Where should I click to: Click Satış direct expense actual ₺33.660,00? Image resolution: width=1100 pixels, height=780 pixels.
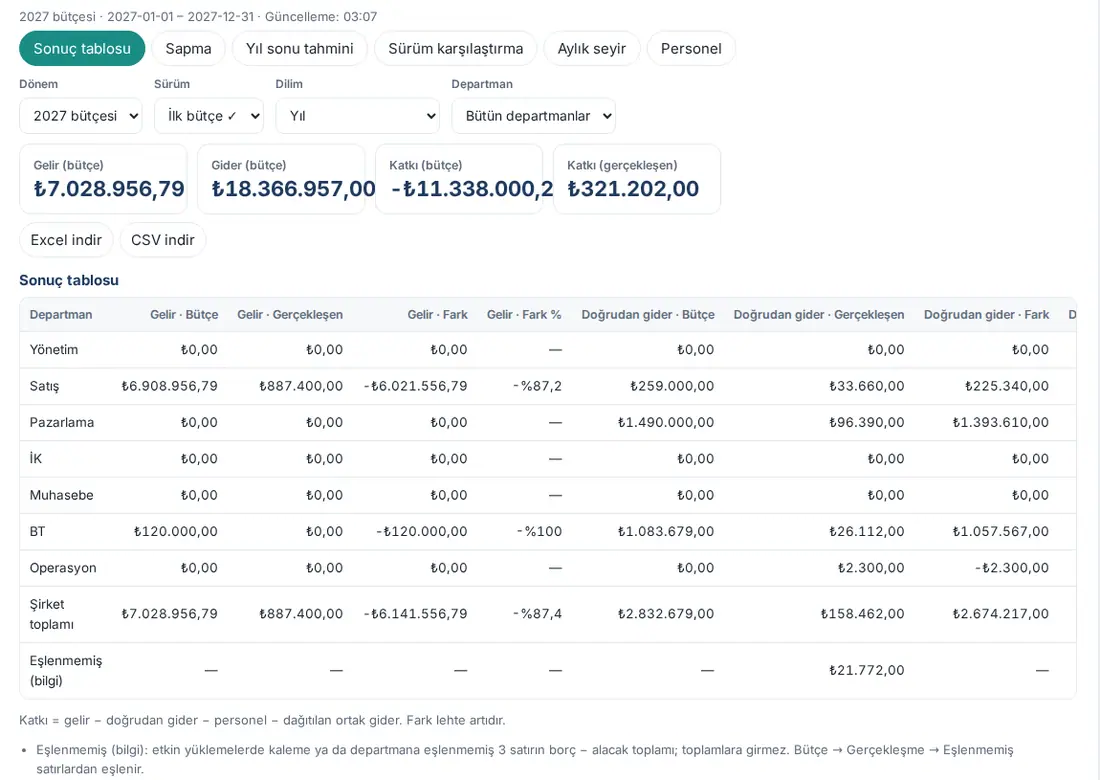click(x=866, y=386)
